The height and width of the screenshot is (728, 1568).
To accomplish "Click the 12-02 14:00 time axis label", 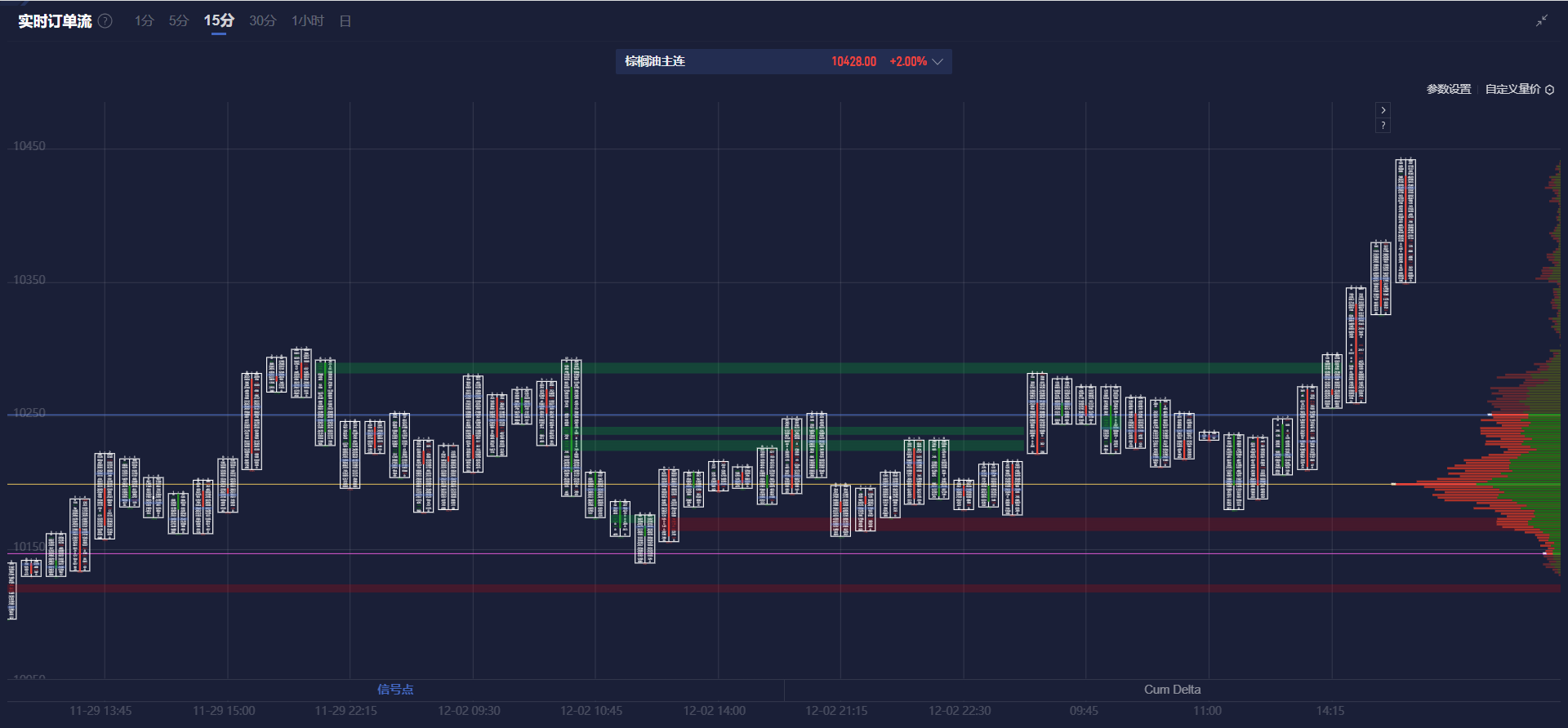I will click(715, 711).
